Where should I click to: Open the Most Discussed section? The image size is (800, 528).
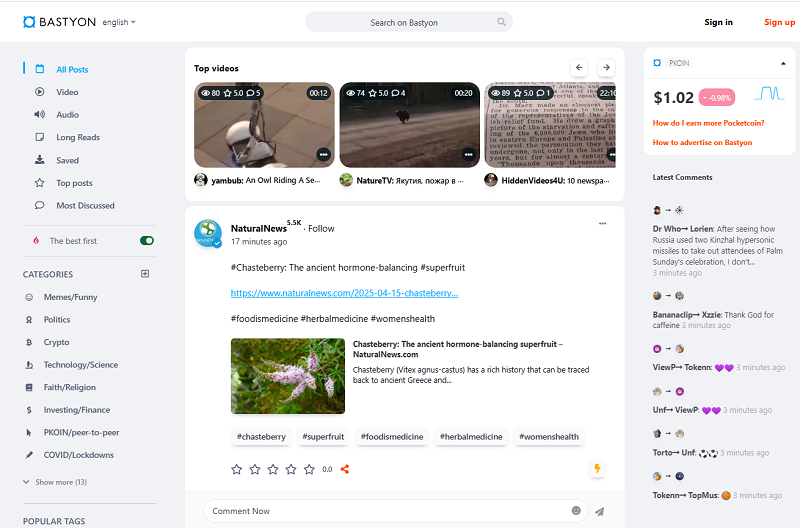tap(85, 206)
